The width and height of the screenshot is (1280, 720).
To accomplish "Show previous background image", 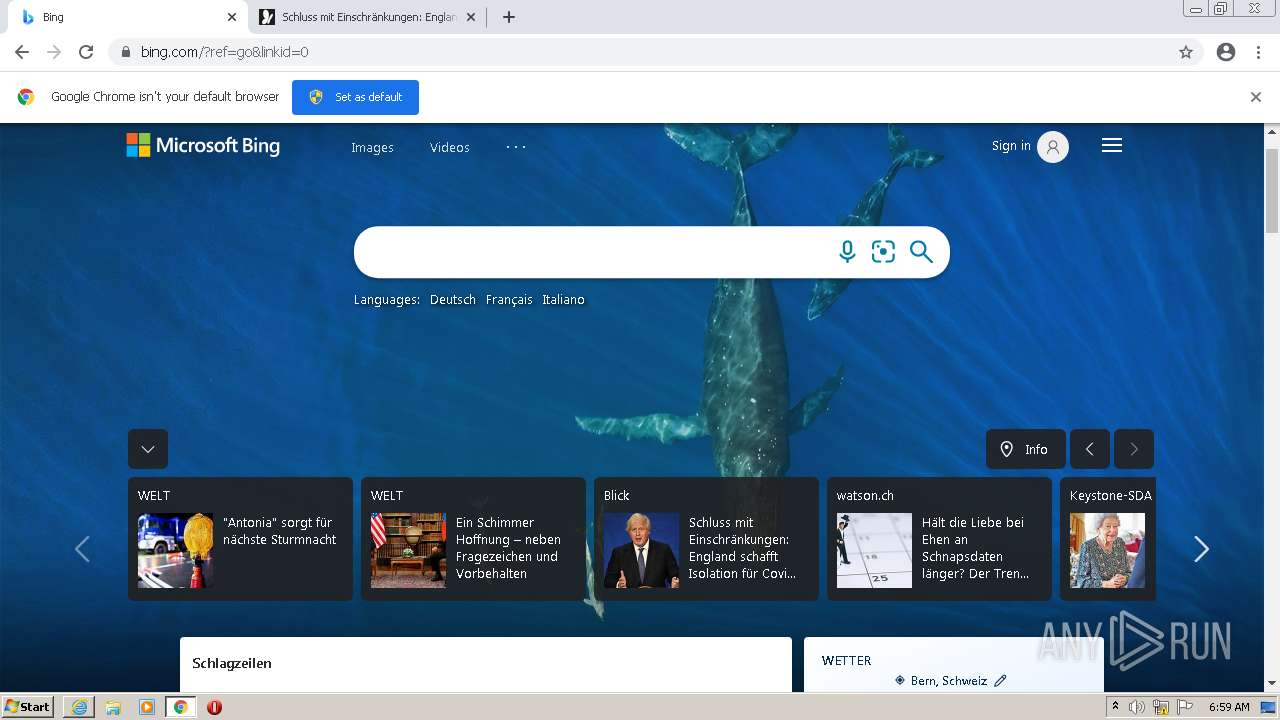I will pos(1090,449).
